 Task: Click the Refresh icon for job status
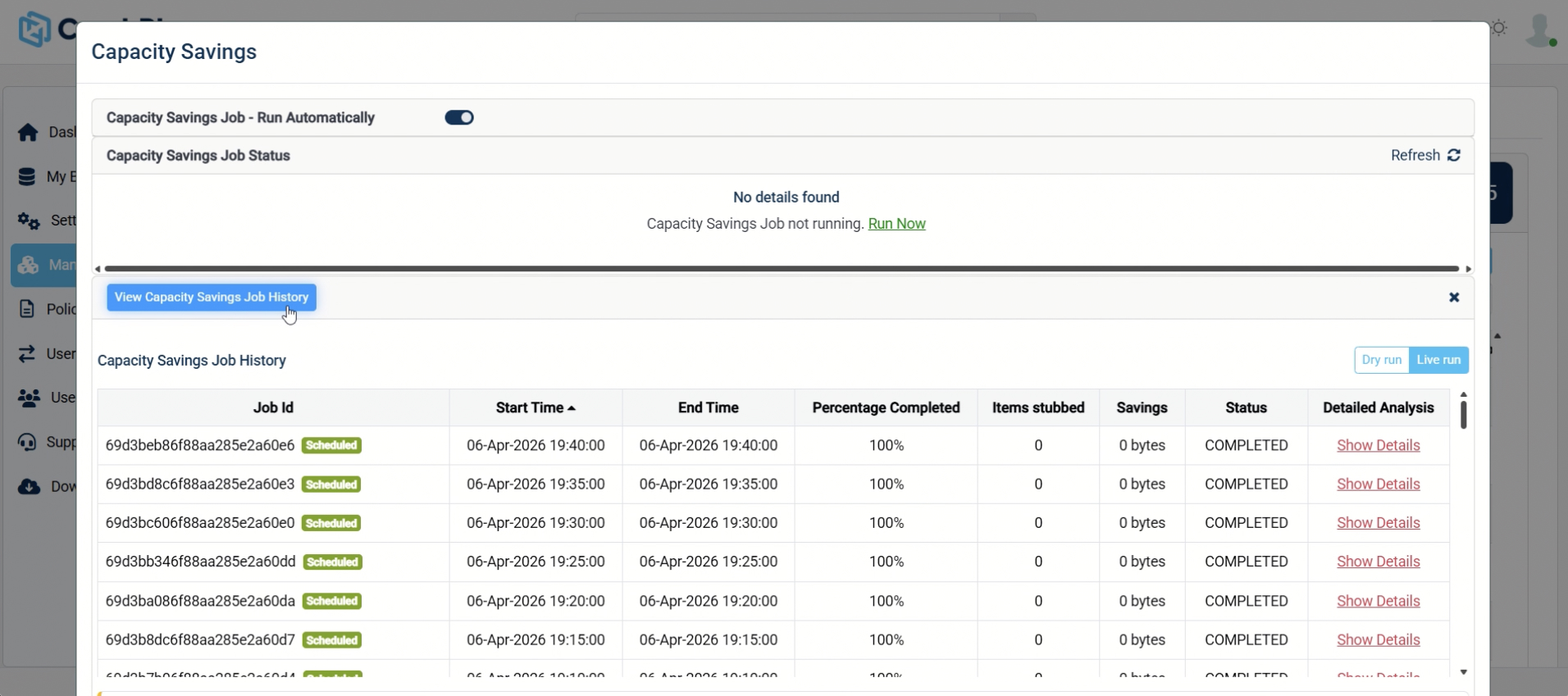(x=1454, y=155)
